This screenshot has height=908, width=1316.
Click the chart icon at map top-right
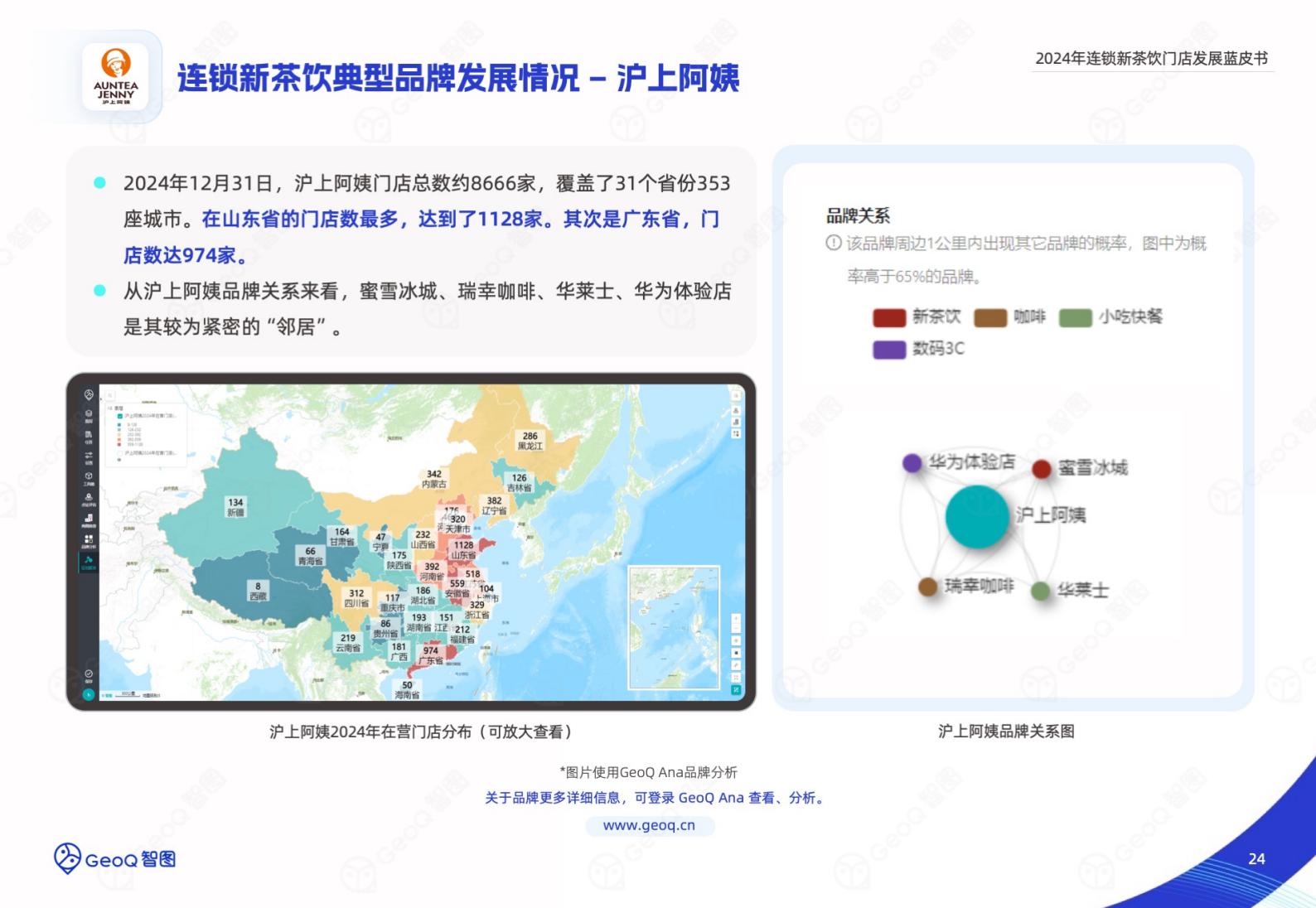pyautogui.click(x=736, y=422)
